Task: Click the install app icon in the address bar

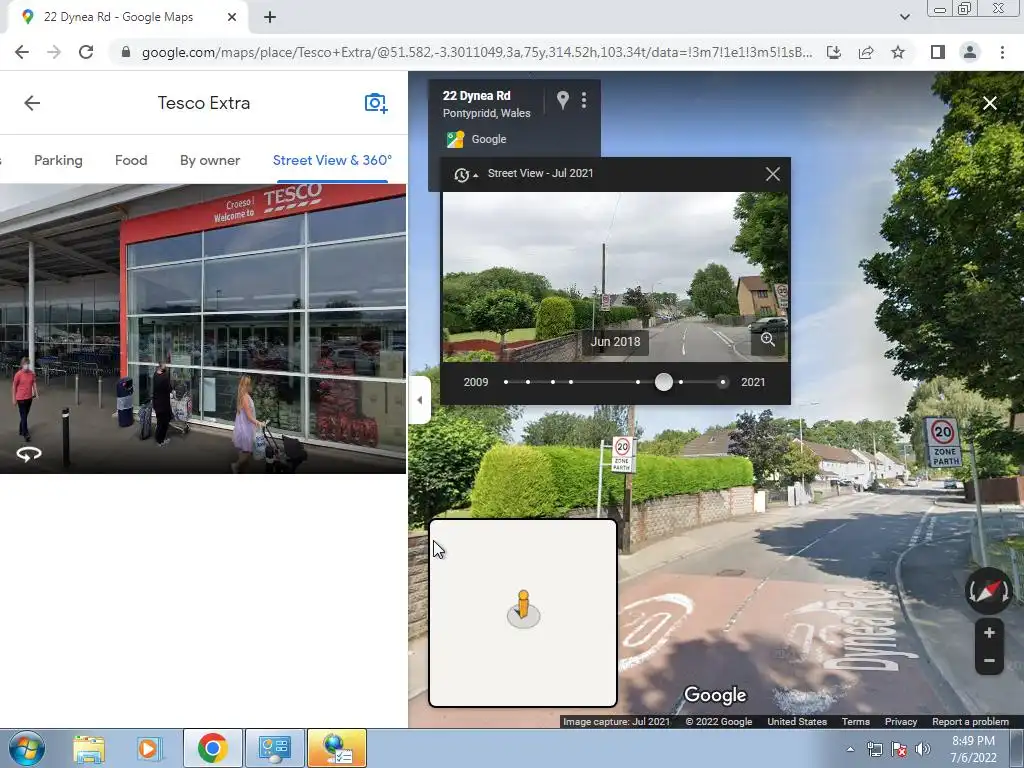Action: pyautogui.click(x=834, y=52)
